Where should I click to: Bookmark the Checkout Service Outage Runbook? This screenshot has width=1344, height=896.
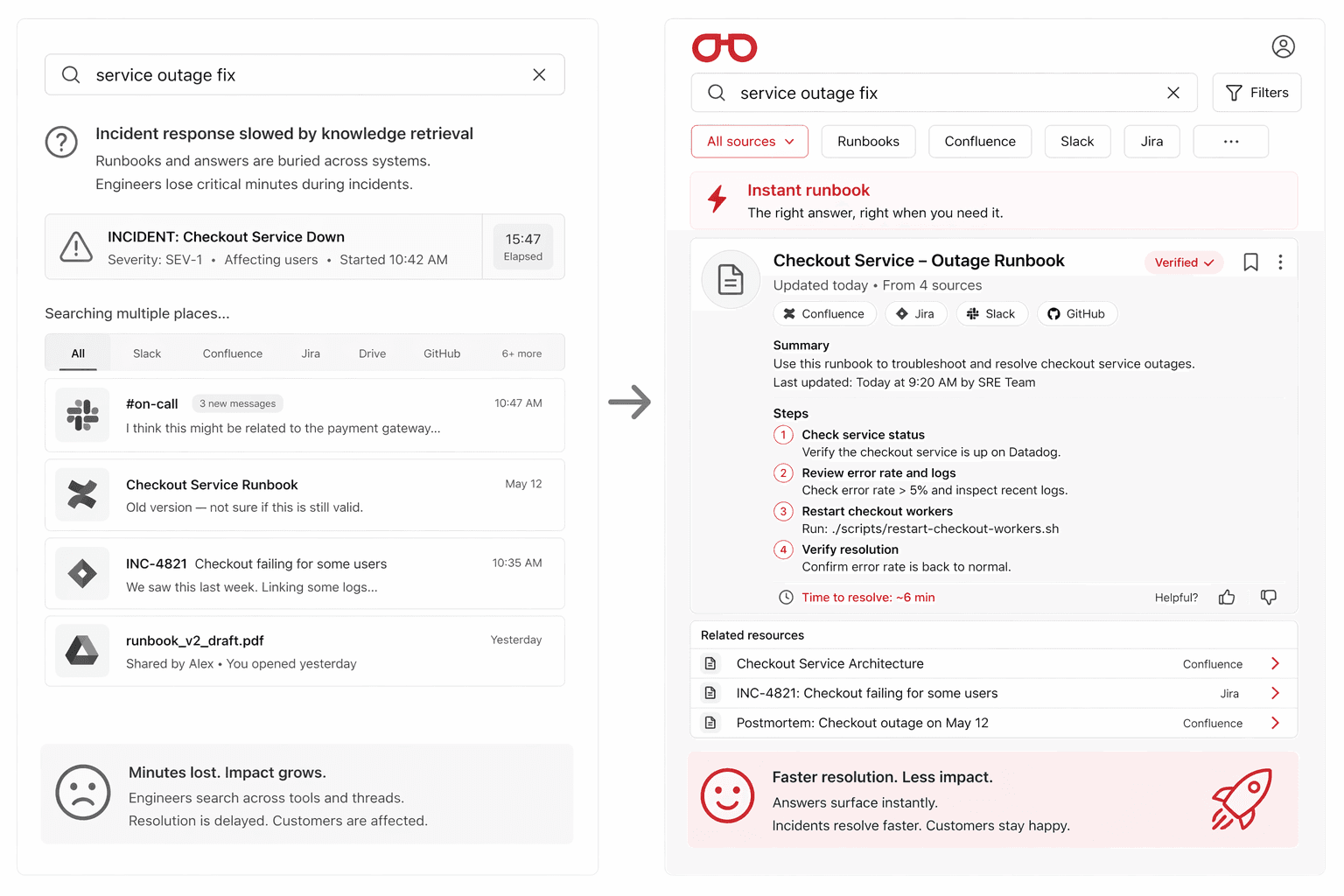click(1251, 262)
